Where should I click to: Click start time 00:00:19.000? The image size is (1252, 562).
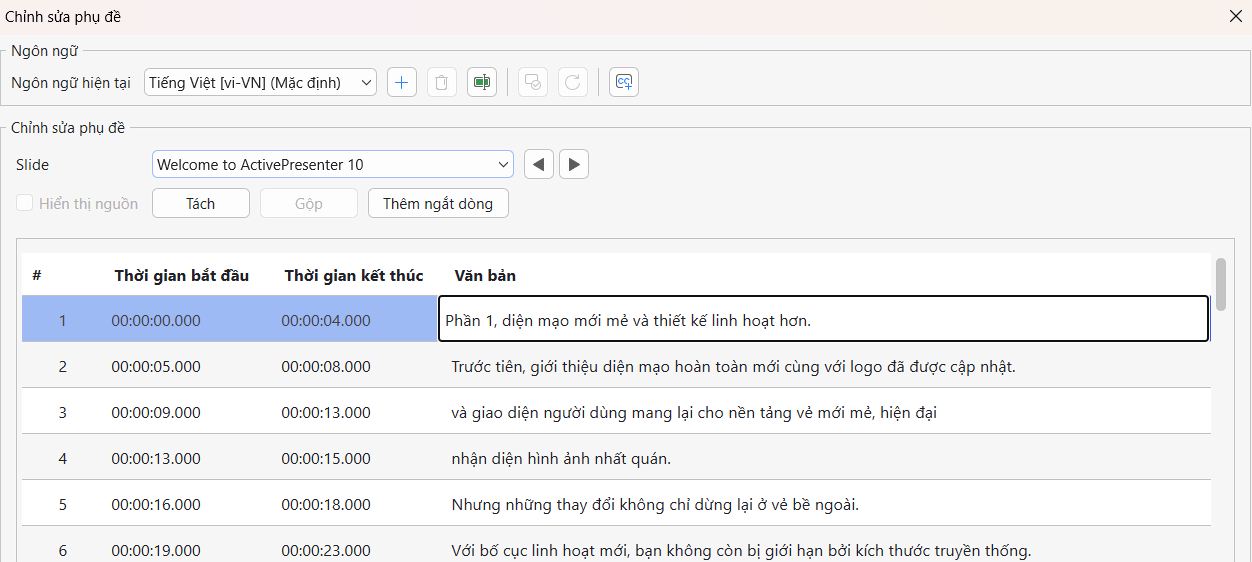click(x=156, y=550)
